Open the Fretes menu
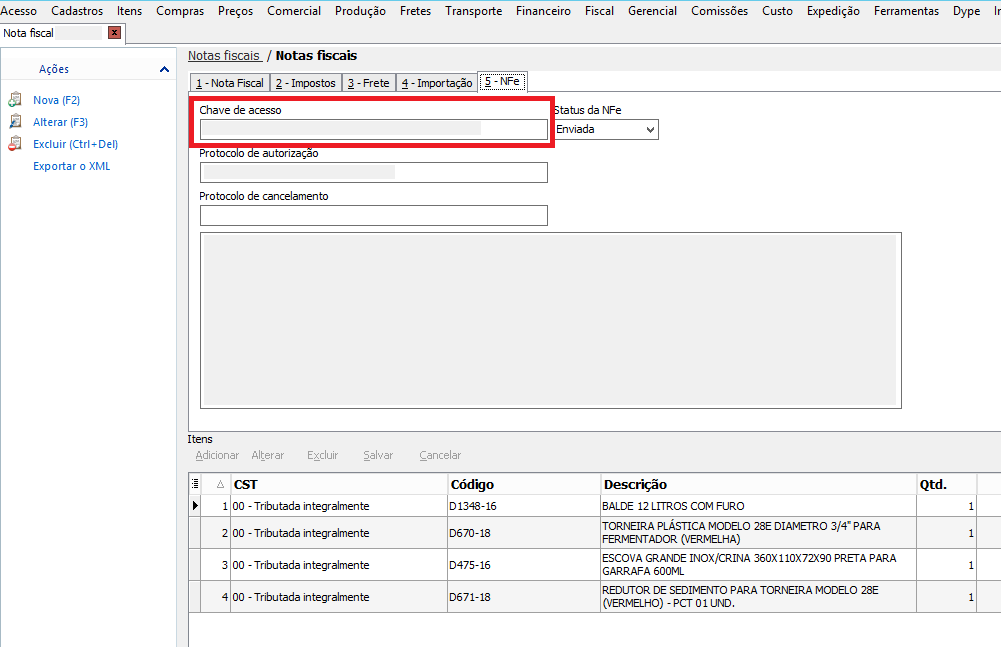 pyautogui.click(x=416, y=11)
